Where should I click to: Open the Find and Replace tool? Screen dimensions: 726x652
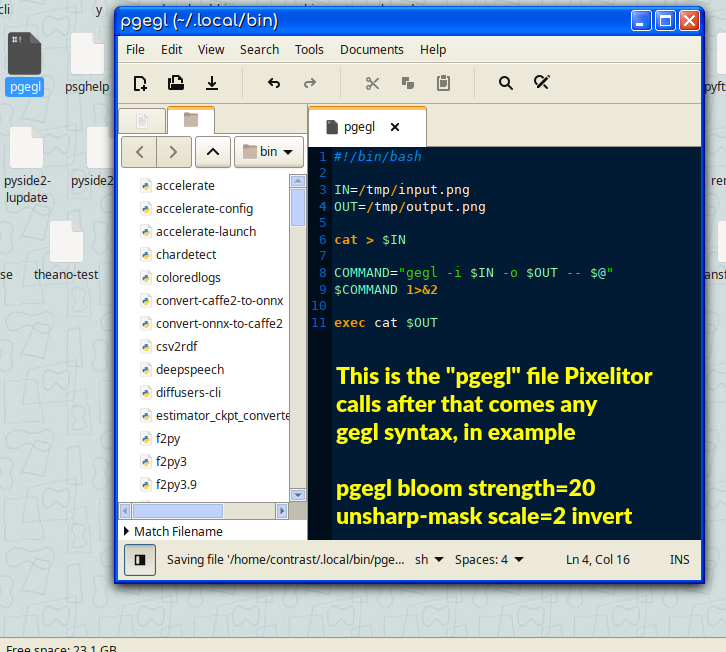pos(541,83)
